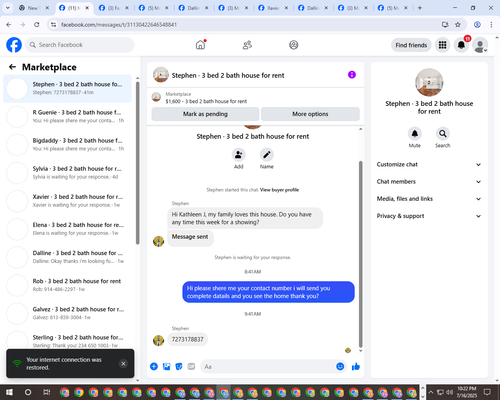The width and height of the screenshot is (500, 400).
Task: Click the Search Facebook field
Action: (80, 45)
